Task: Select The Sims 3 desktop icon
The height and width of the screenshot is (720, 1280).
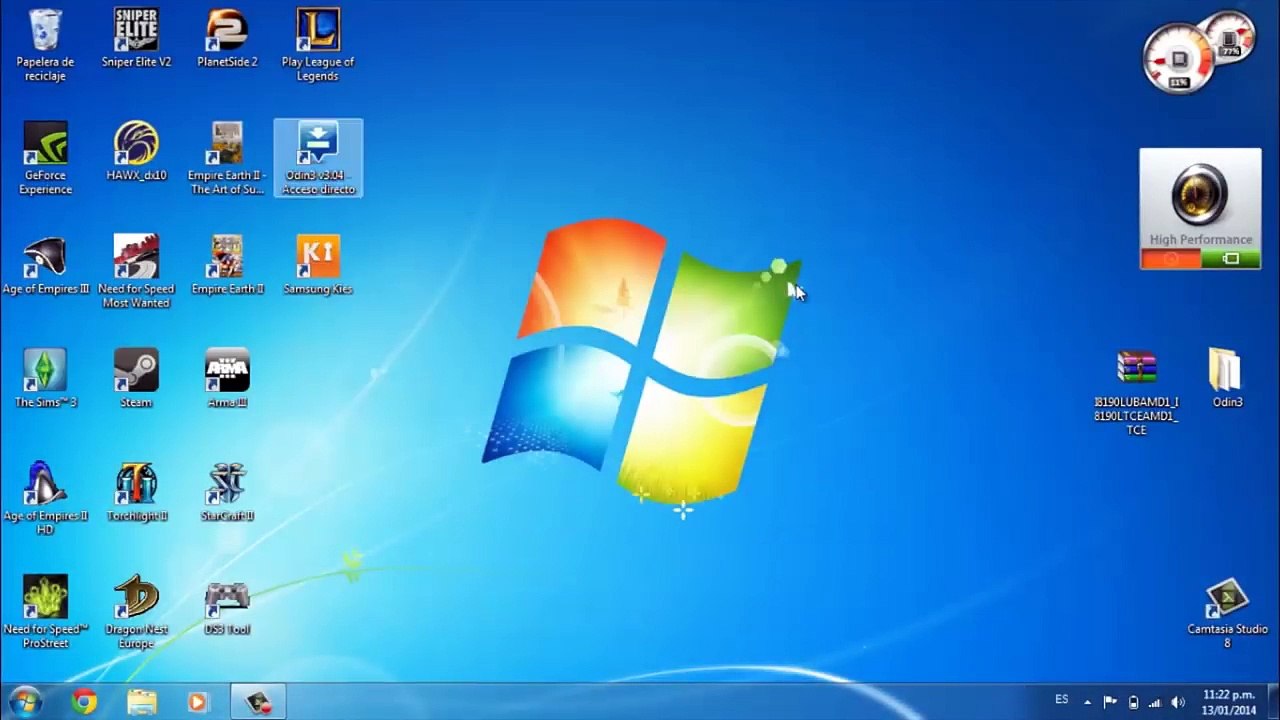Action: (x=45, y=379)
